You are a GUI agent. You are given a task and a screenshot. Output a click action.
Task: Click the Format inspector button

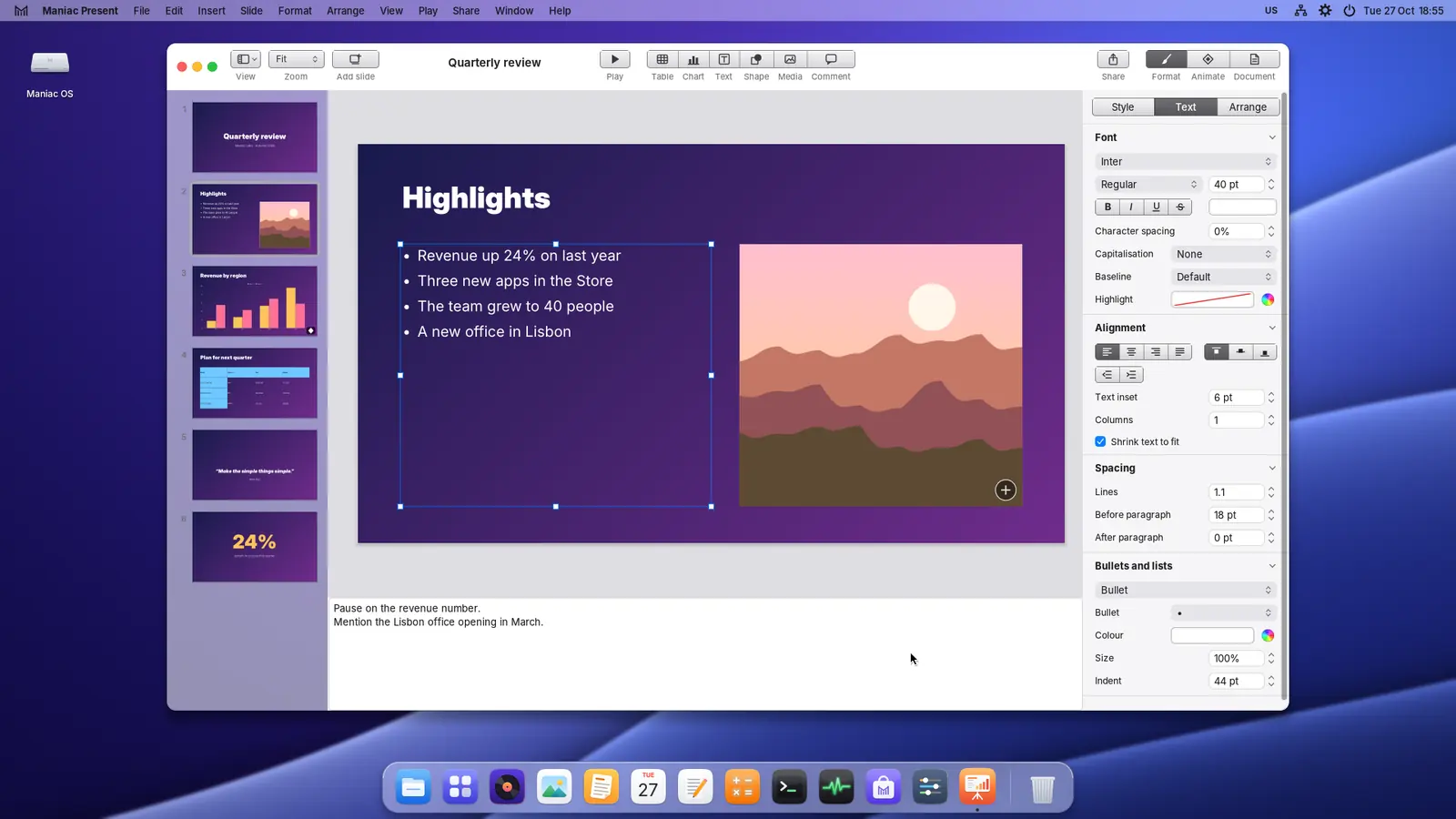(1166, 59)
